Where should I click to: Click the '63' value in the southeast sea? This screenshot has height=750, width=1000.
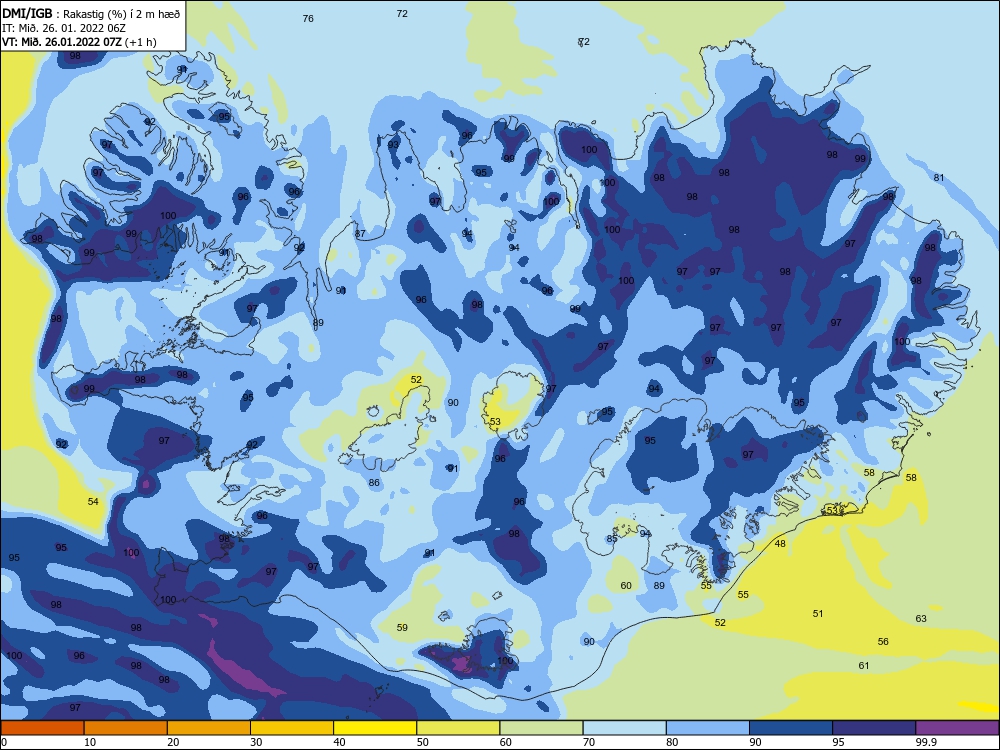click(x=921, y=618)
